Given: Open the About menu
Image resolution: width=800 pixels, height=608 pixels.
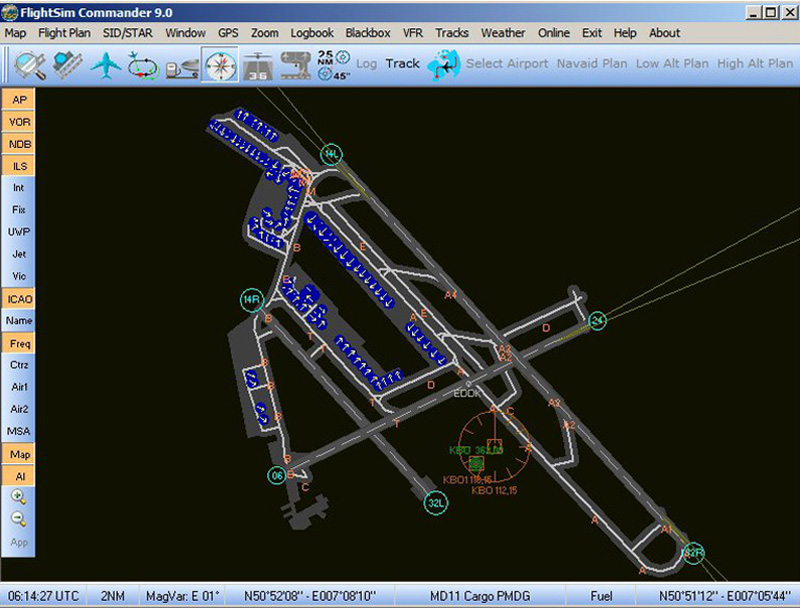Looking at the screenshot, I should click(x=664, y=33).
